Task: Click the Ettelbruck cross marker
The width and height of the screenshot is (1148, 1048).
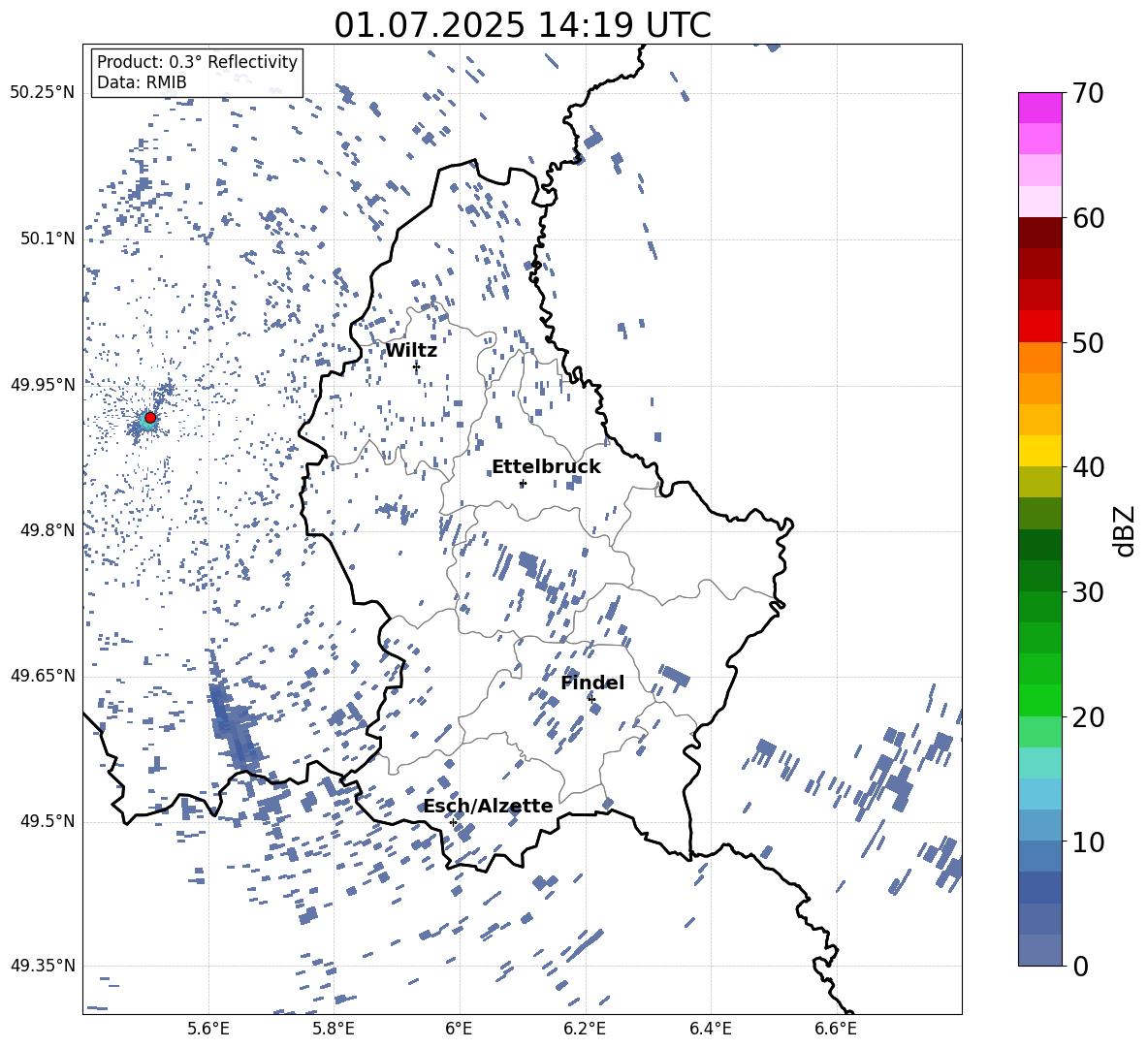Action: (x=522, y=483)
